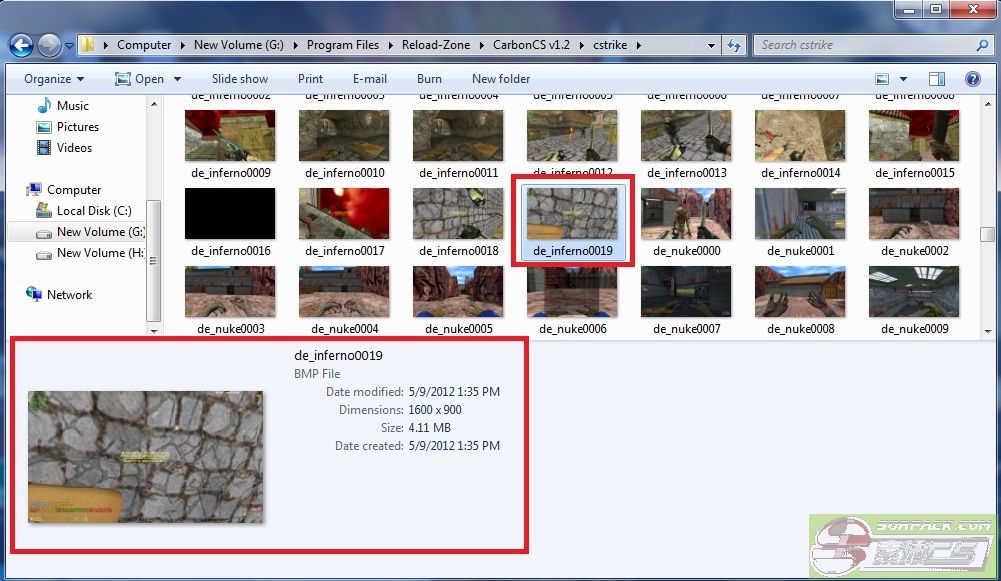The height and width of the screenshot is (581, 1001).
Task: Click the Forward navigation arrow
Action: [x=48, y=45]
